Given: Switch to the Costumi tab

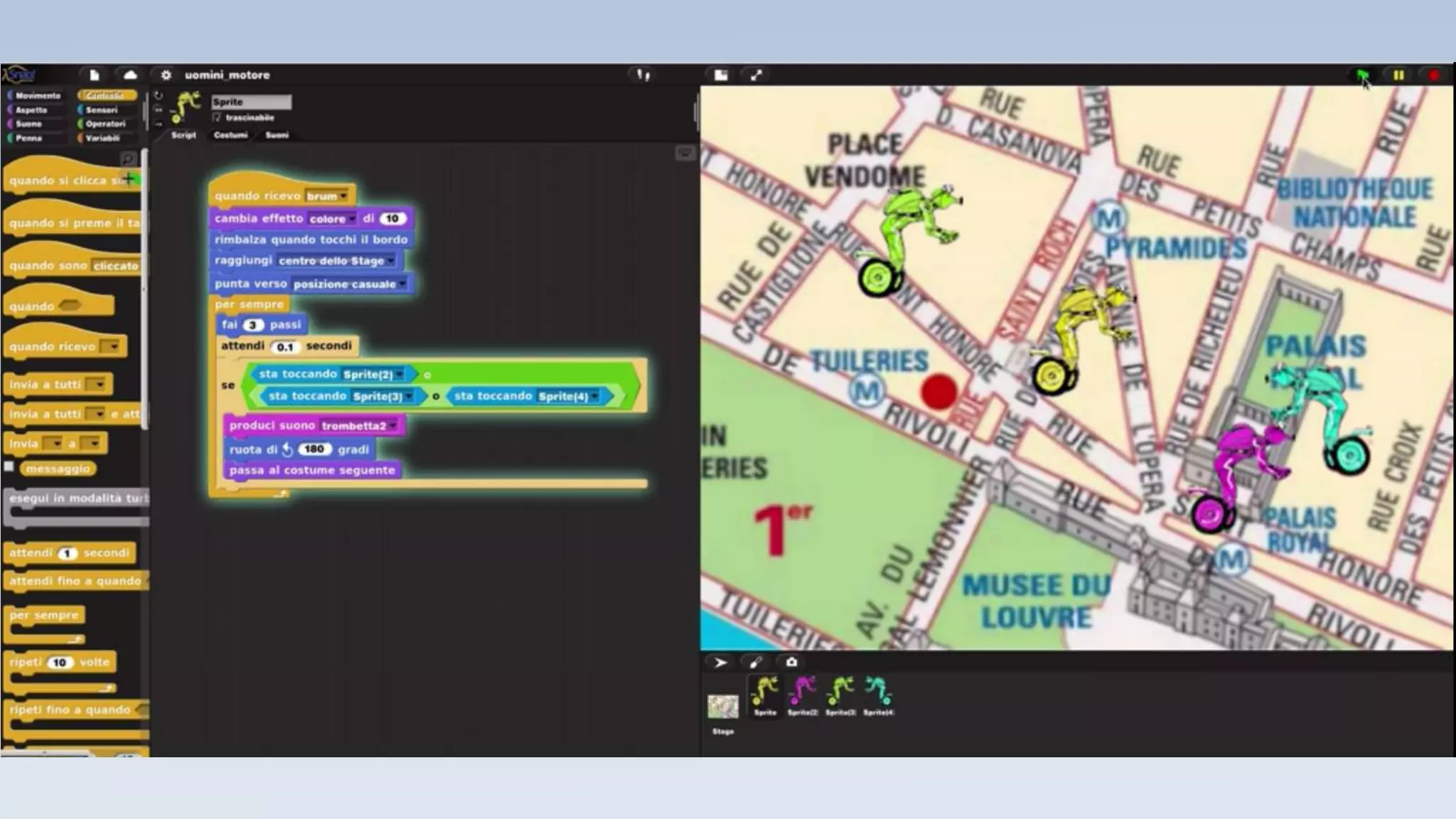Looking at the screenshot, I should point(230,135).
